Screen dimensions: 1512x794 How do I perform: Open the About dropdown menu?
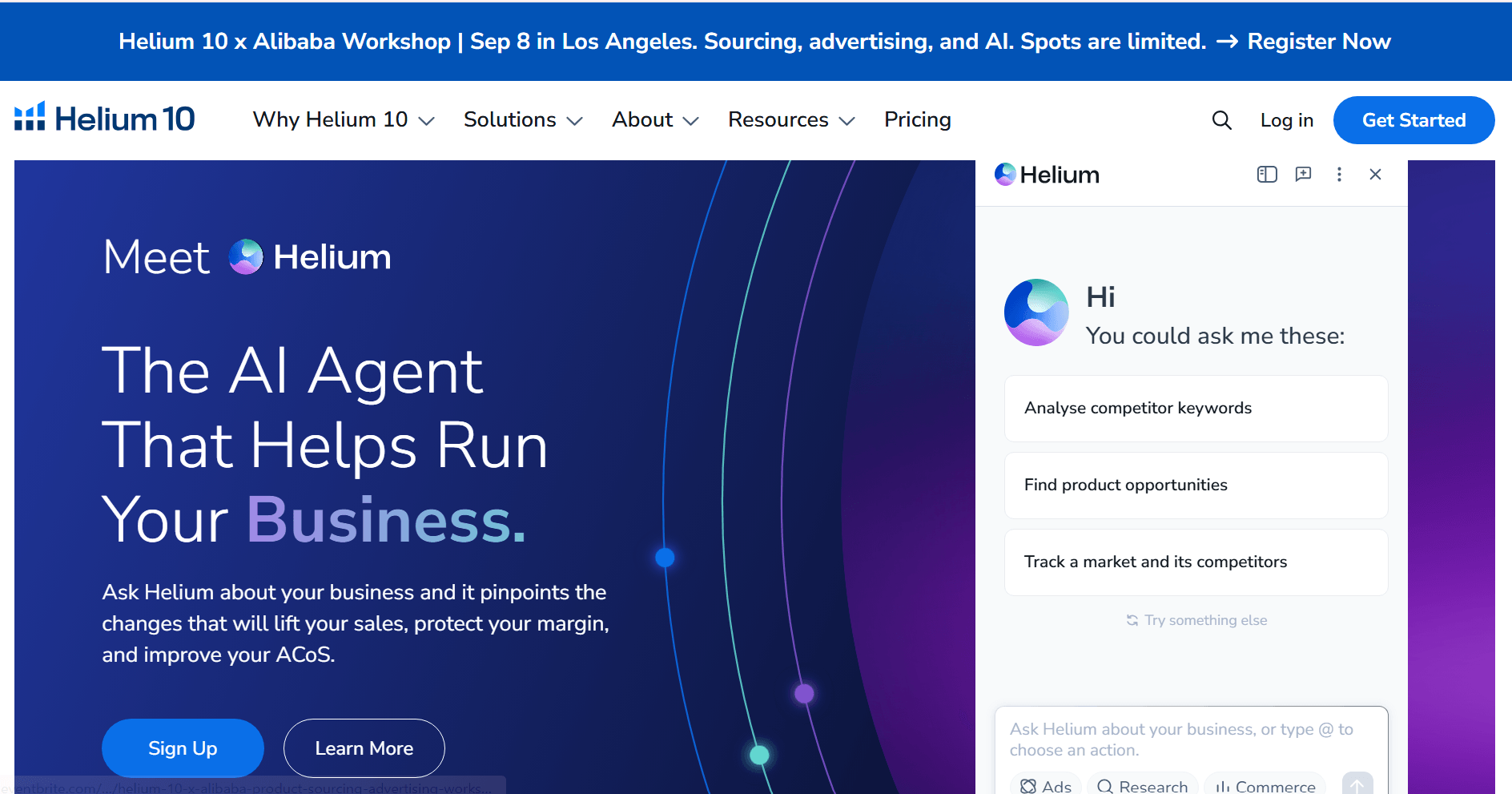(x=655, y=119)
